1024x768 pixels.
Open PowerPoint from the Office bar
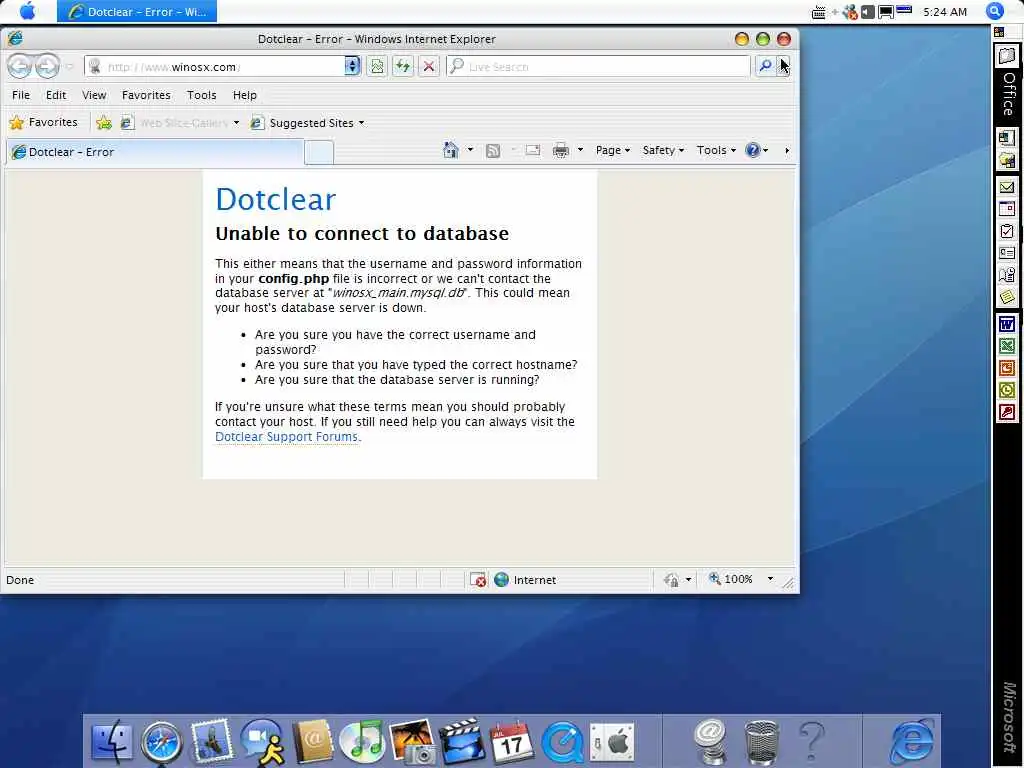1006,368
